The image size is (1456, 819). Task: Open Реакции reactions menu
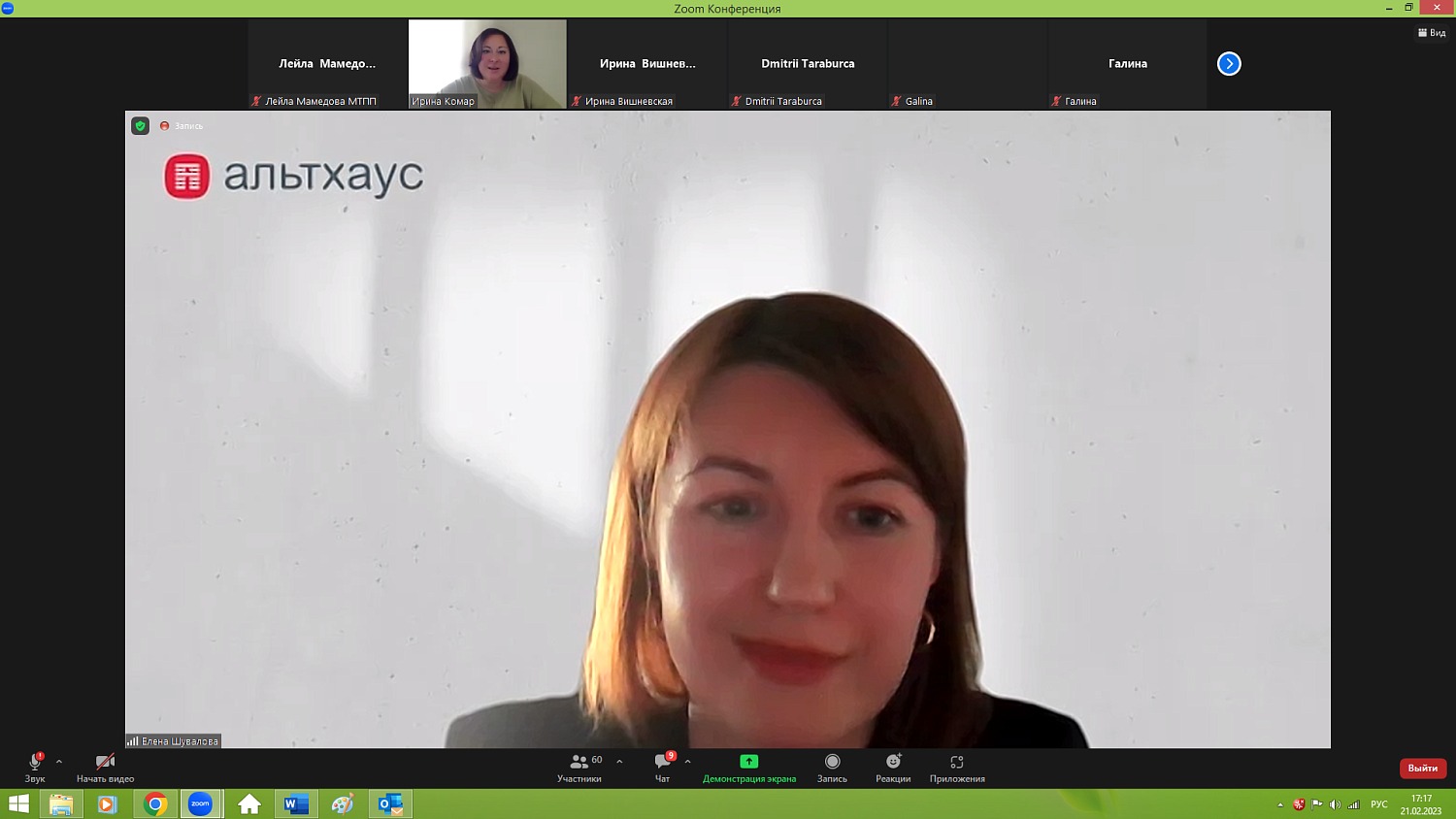point(893,767)
